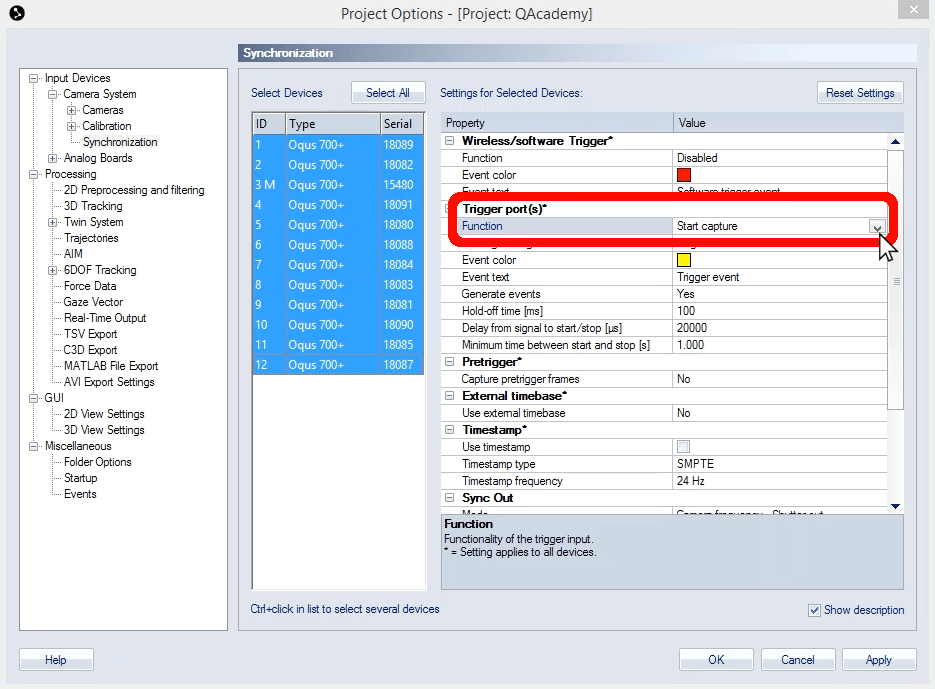
Task: Click the app icon in the title bar
Action: (16, 13)
